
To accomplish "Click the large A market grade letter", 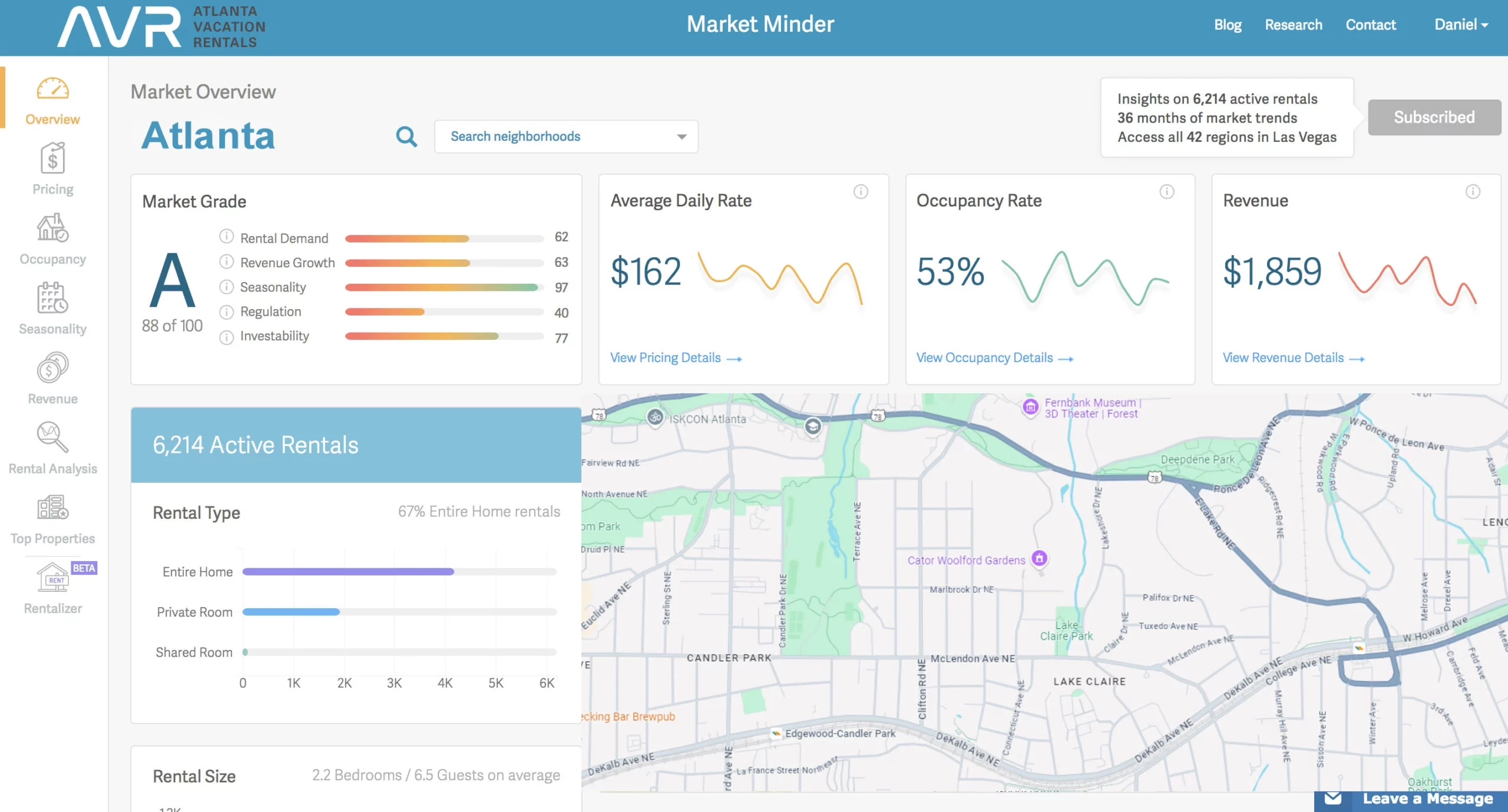I will (x=172, y=280).
